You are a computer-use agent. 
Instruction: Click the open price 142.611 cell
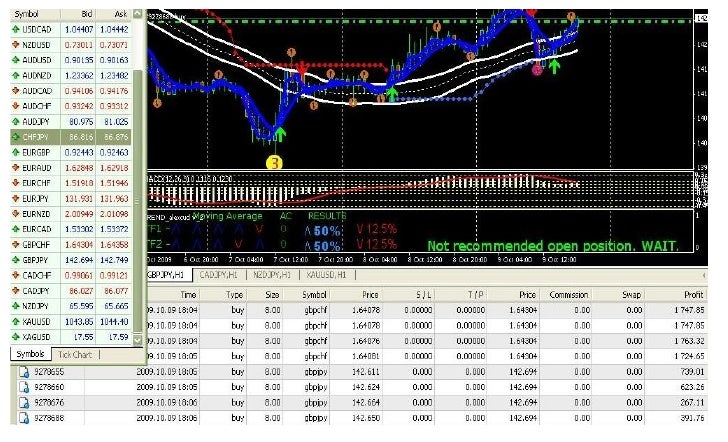(x=366, y=372)
